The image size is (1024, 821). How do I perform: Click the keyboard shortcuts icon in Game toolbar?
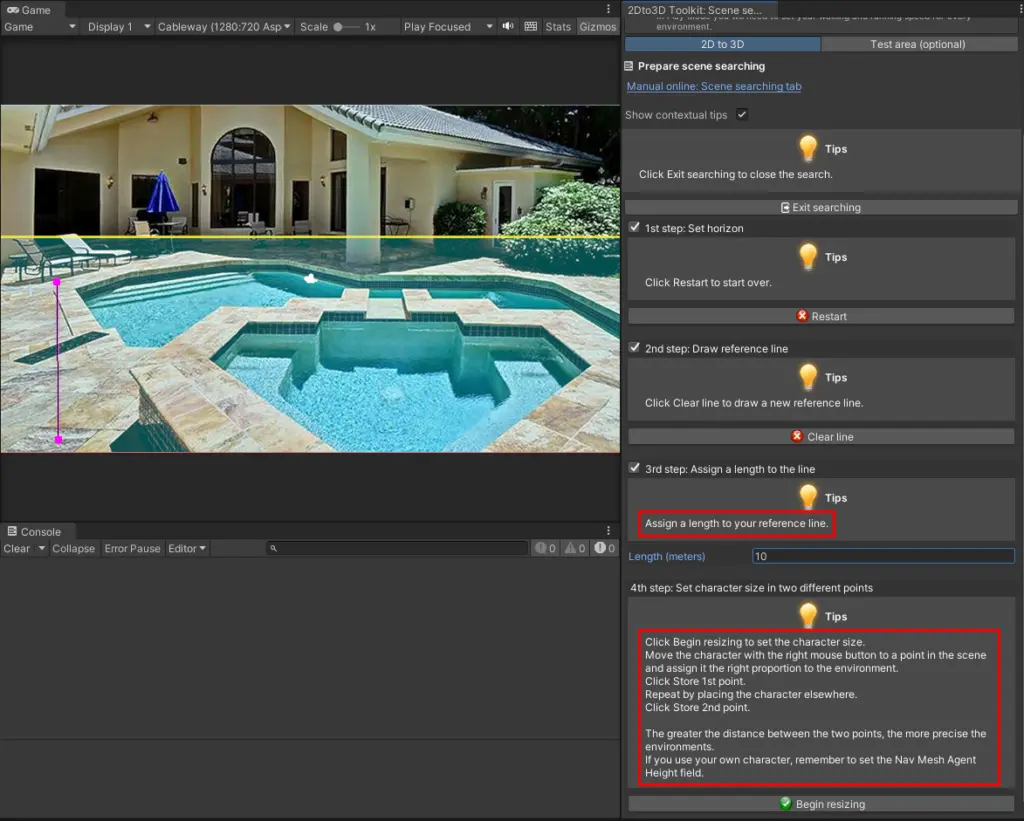pos(530,27)
